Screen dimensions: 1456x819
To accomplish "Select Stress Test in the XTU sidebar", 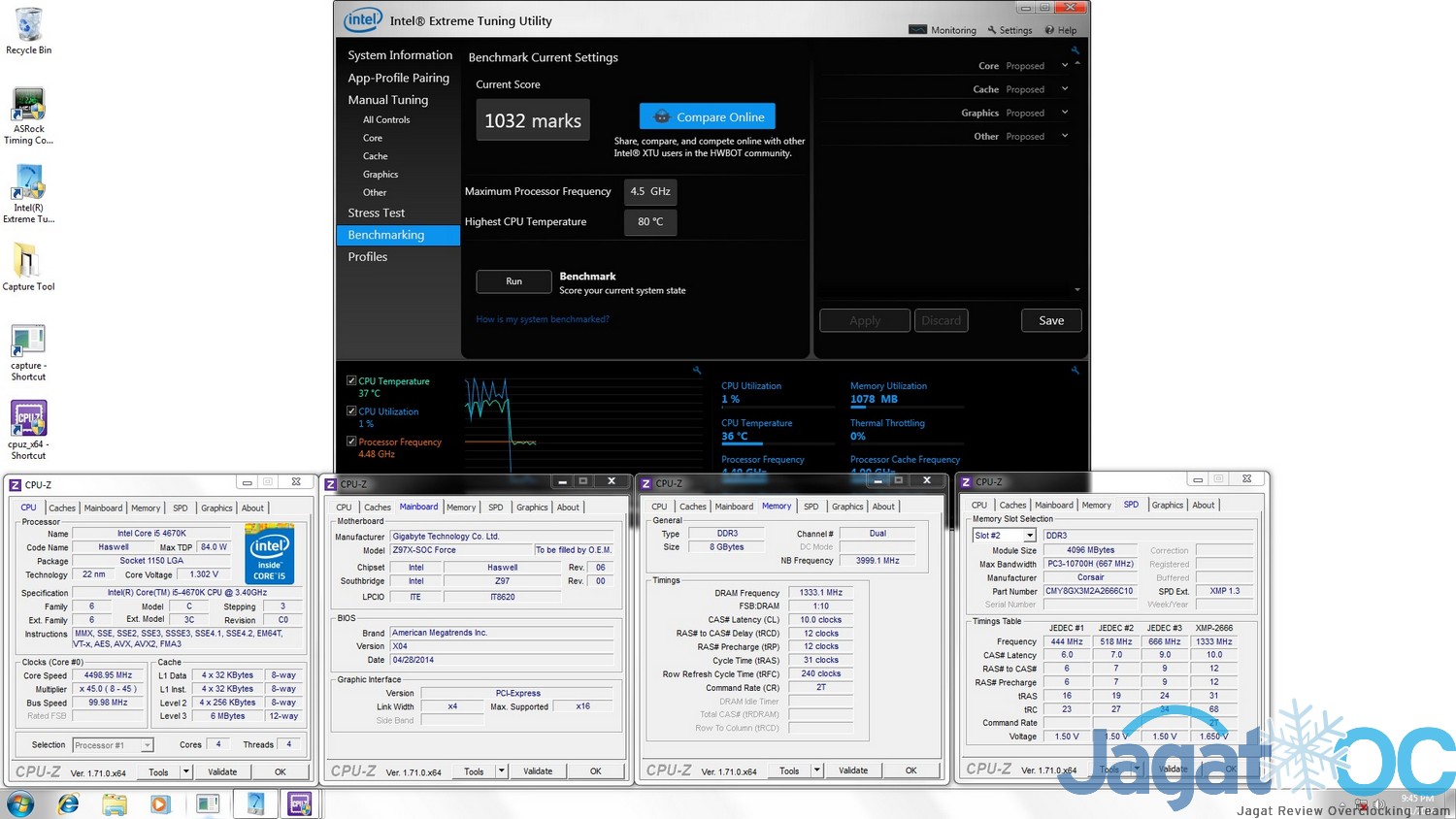I will (x=377, y=213).
